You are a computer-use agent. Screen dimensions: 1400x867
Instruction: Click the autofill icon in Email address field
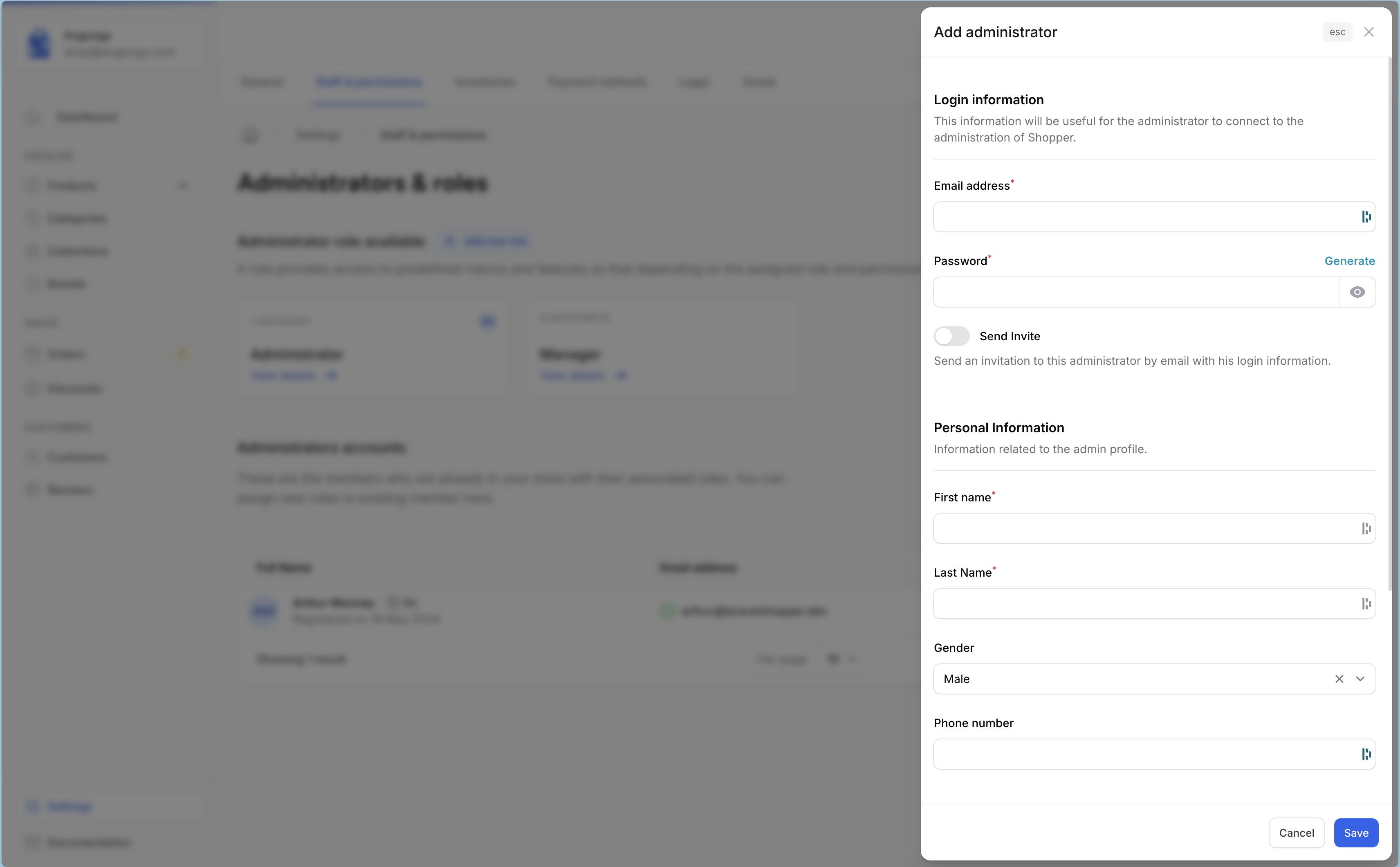1366,217
